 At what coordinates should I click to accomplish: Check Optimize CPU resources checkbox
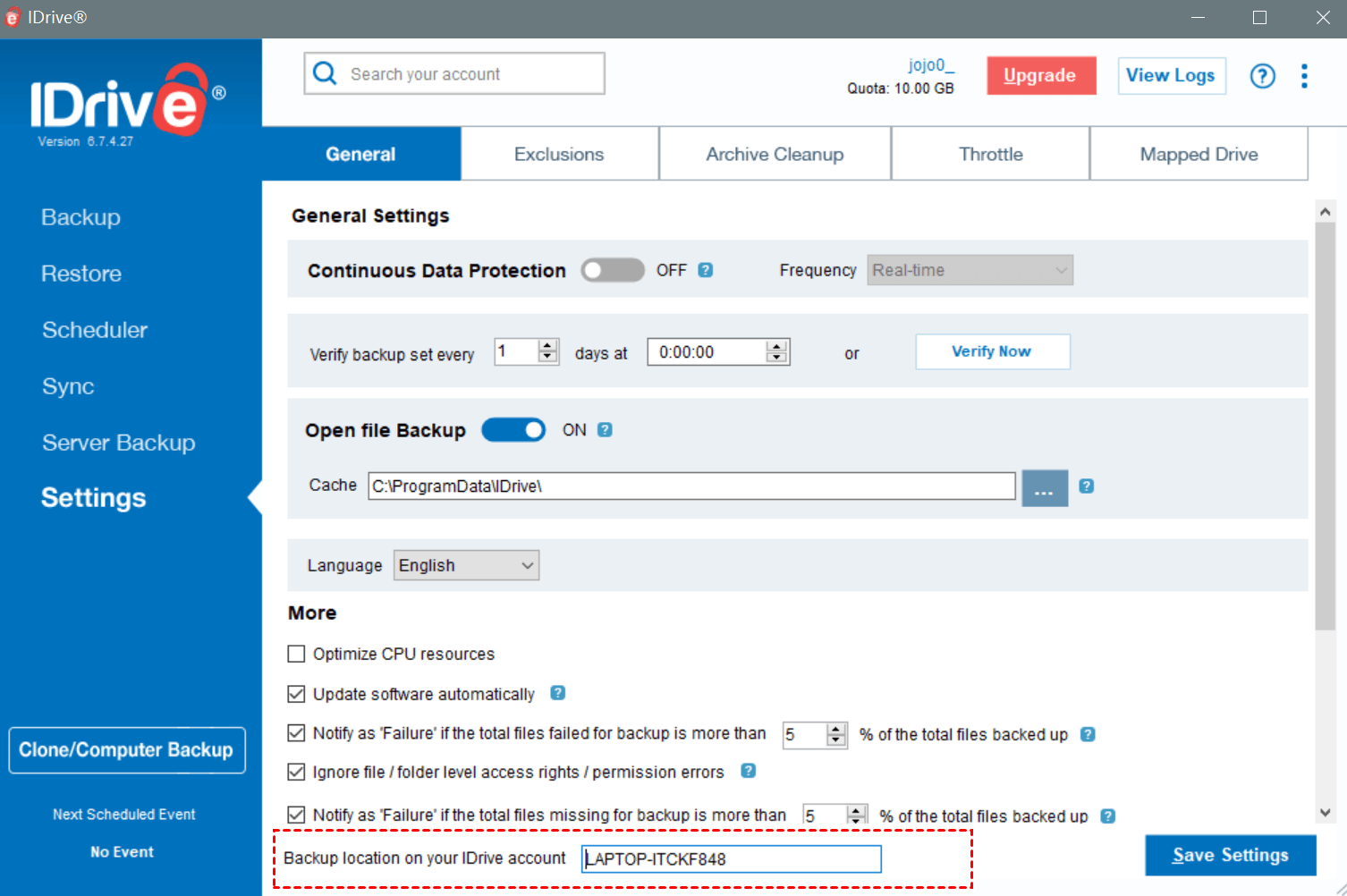[296, 654]
